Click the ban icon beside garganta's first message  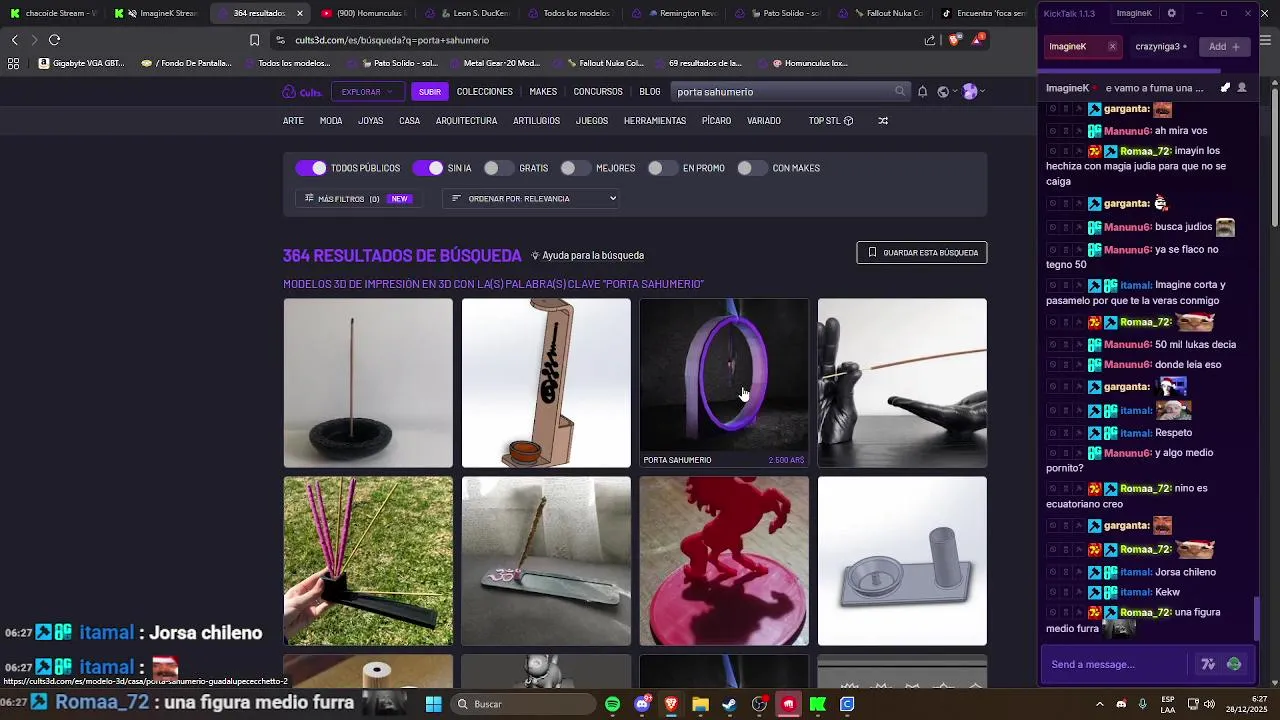click(1053, 109)
